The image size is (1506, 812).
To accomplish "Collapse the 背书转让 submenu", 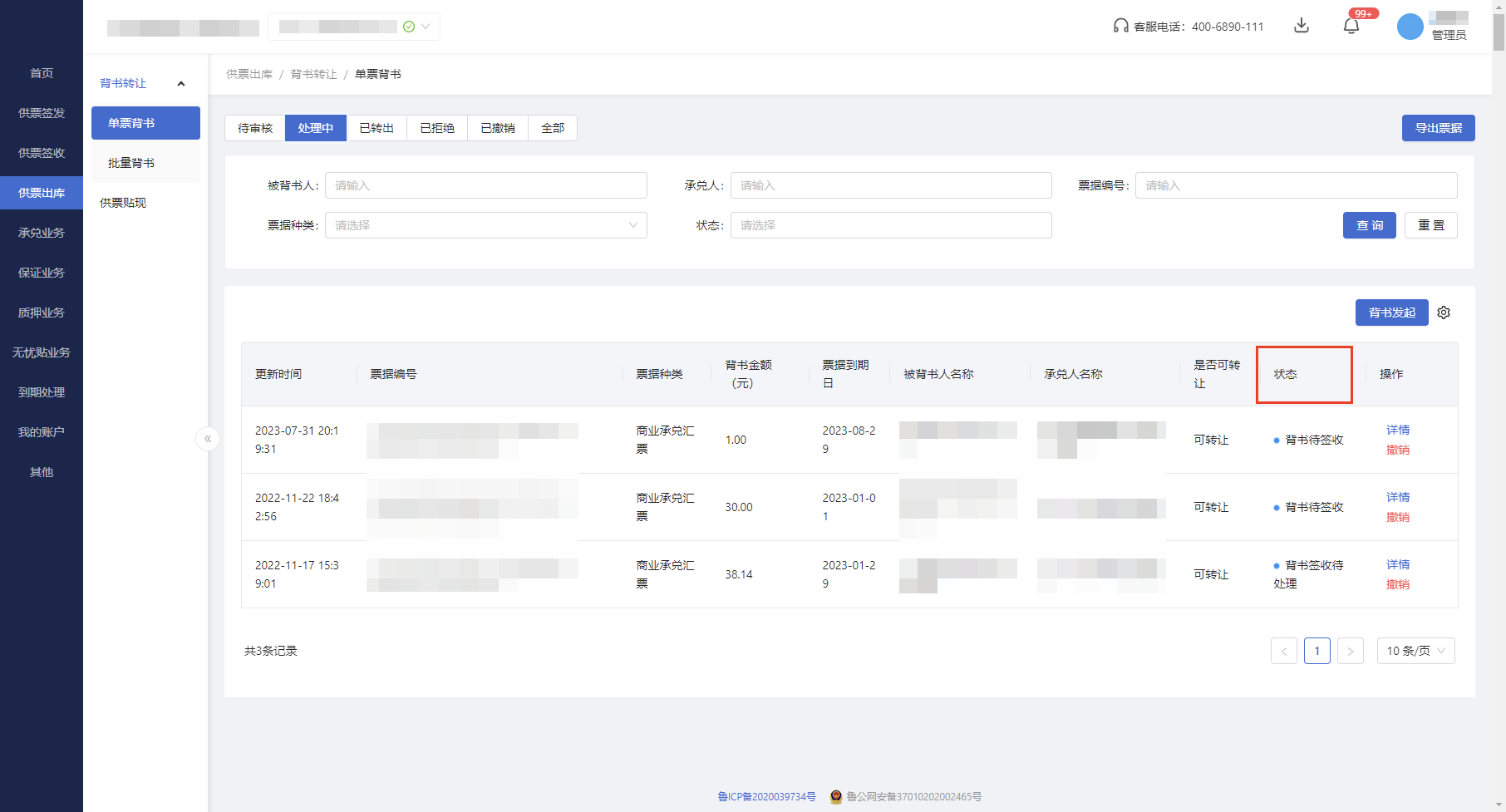I will click(180, 83).
